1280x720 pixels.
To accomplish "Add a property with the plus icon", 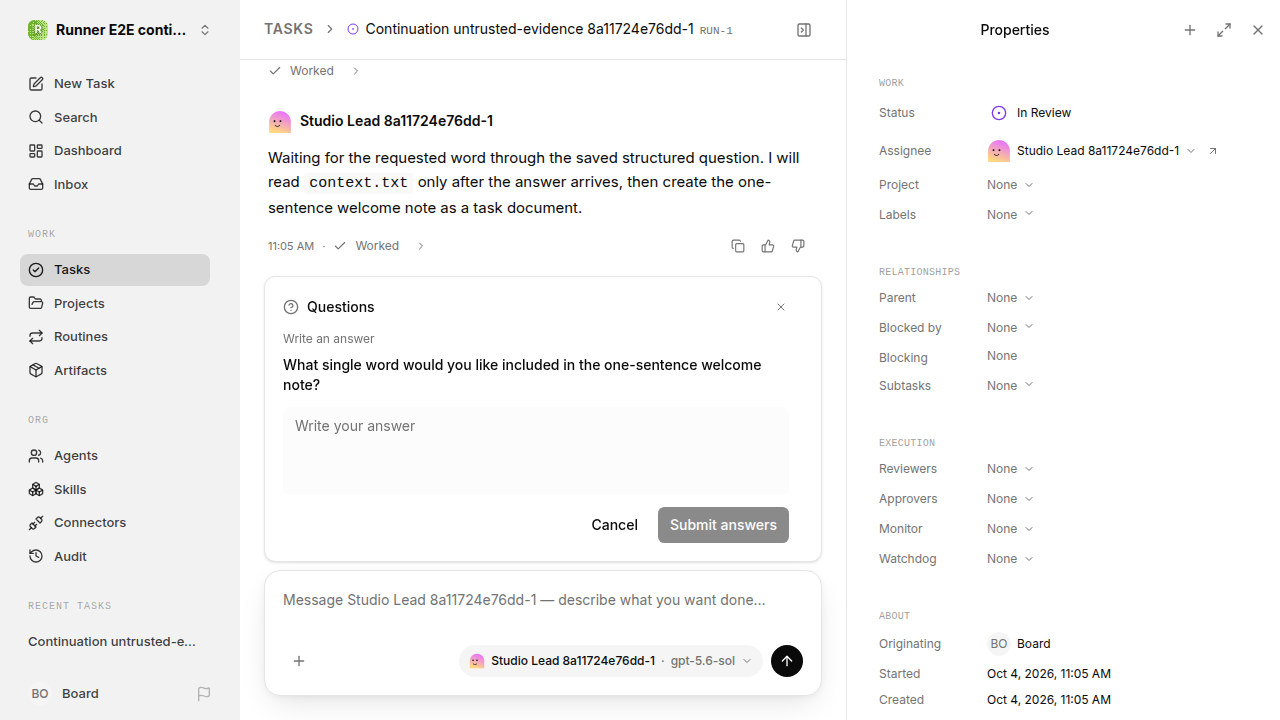I will [x=1190, y=30].
